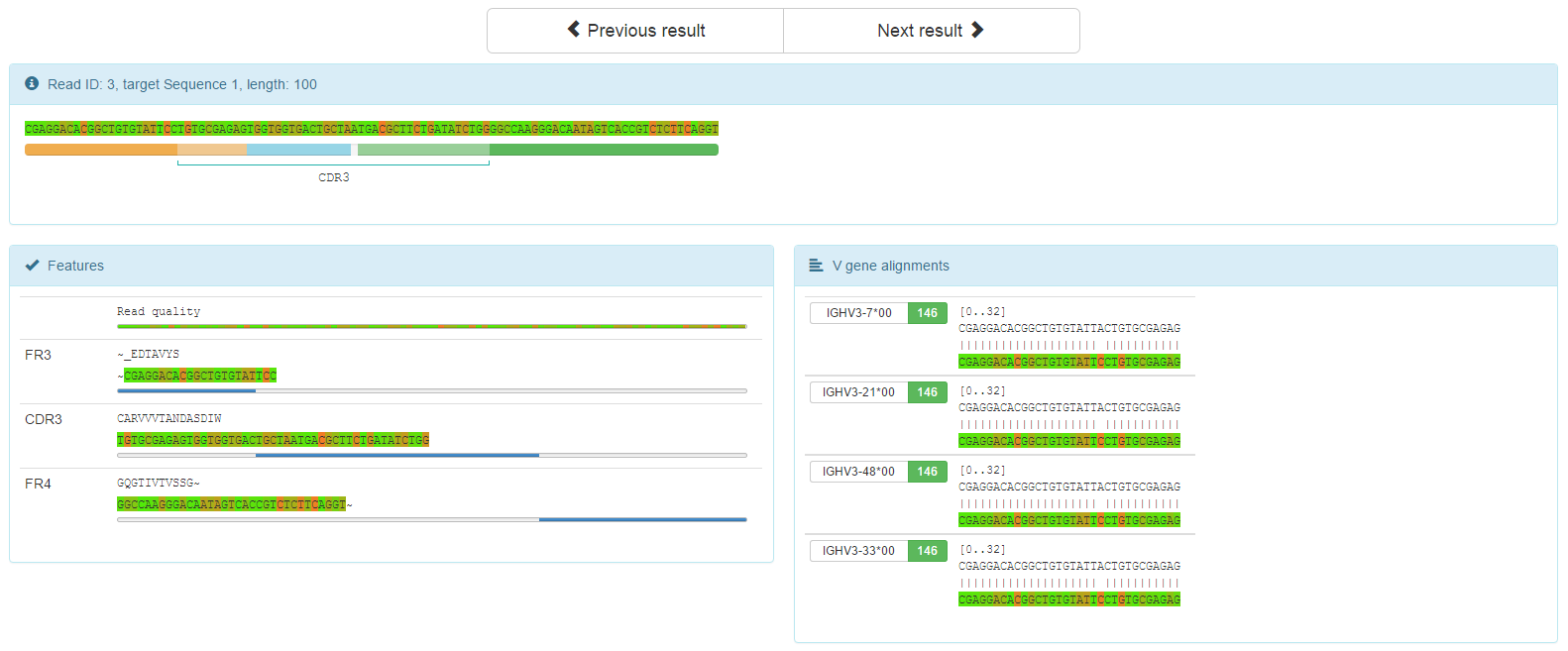Viewport: 1568px width, 651px height.
Task: Click the FR4 nucleotide sequence
Action: click(231, 504)
